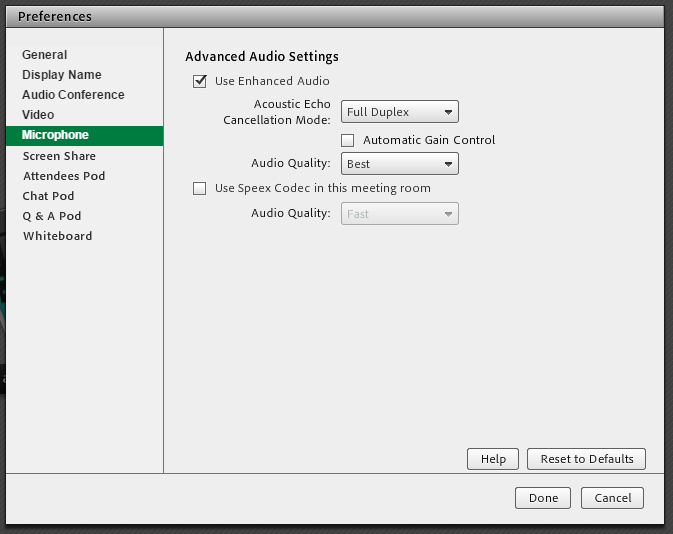The width and height of the screenshot is (673, 534).
Task: Uncheck Use Enhanced Audio checkbox
Action: coord(200,81)
